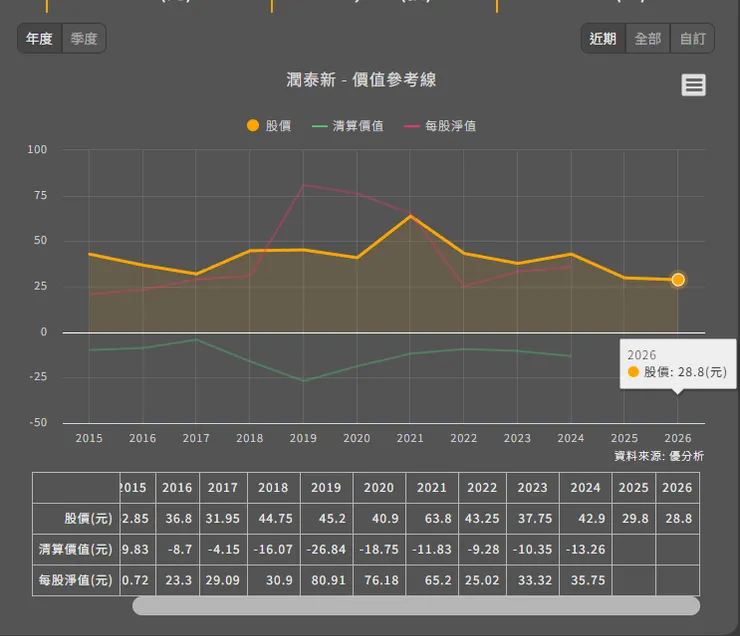Click the 2019 table column header

tap(326, 487)
